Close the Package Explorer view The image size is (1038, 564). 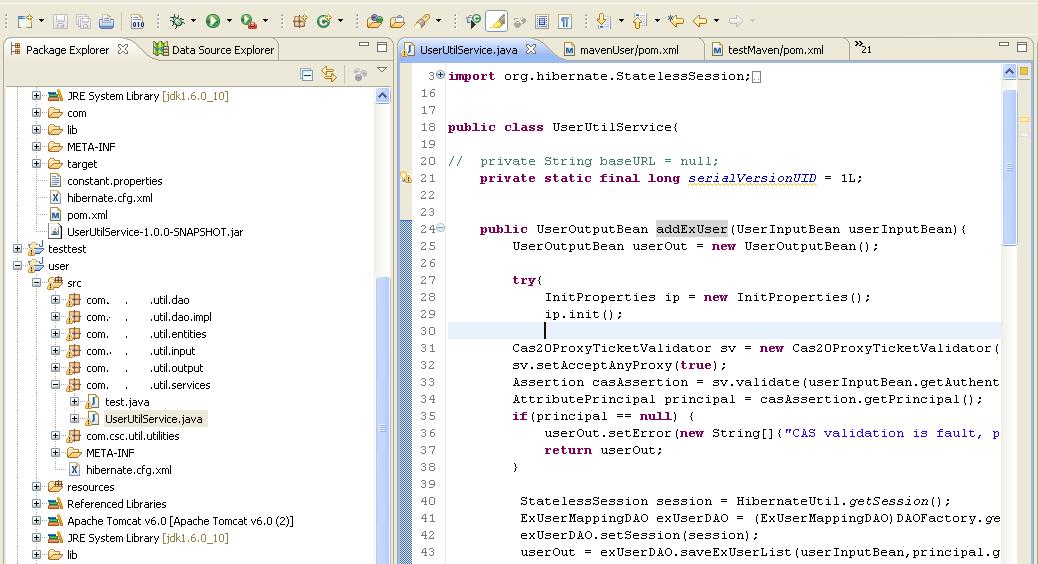(122, 49)
